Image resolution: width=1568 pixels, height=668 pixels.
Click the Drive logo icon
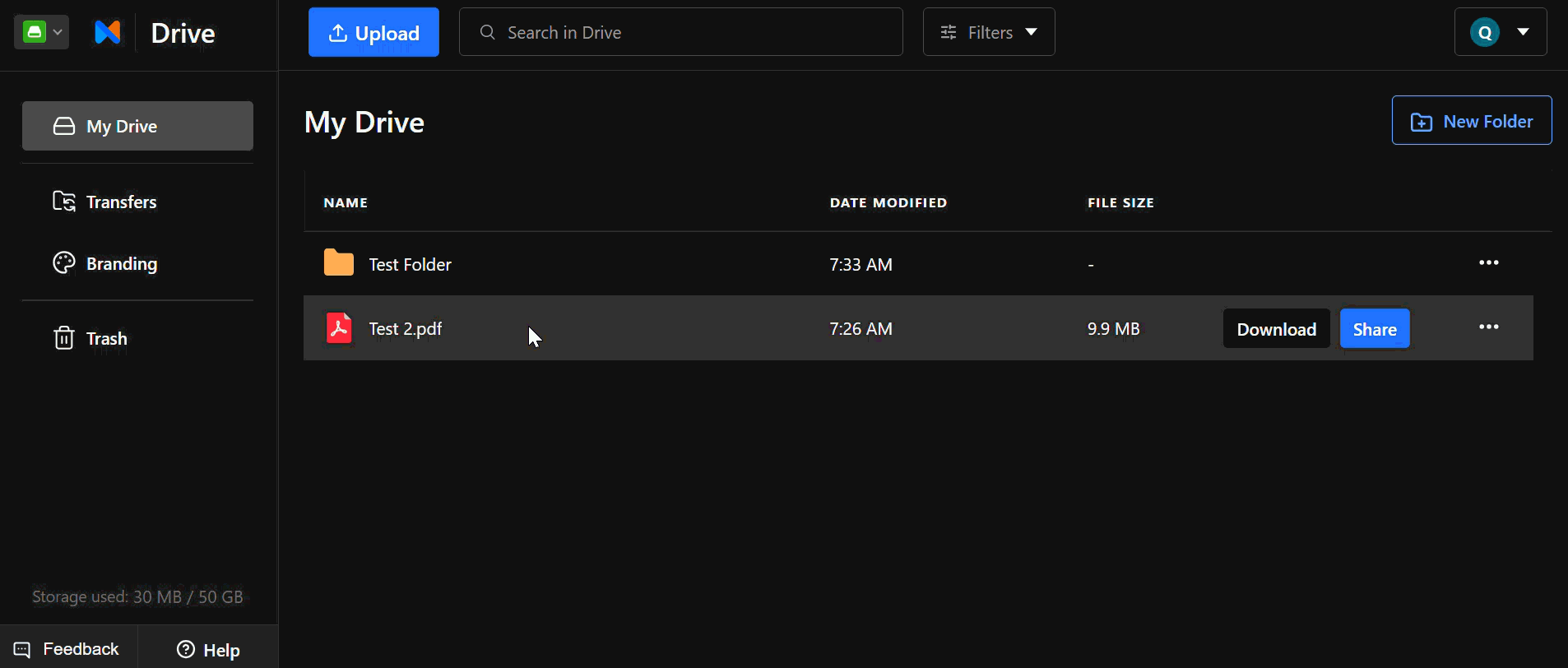point(108,32)
